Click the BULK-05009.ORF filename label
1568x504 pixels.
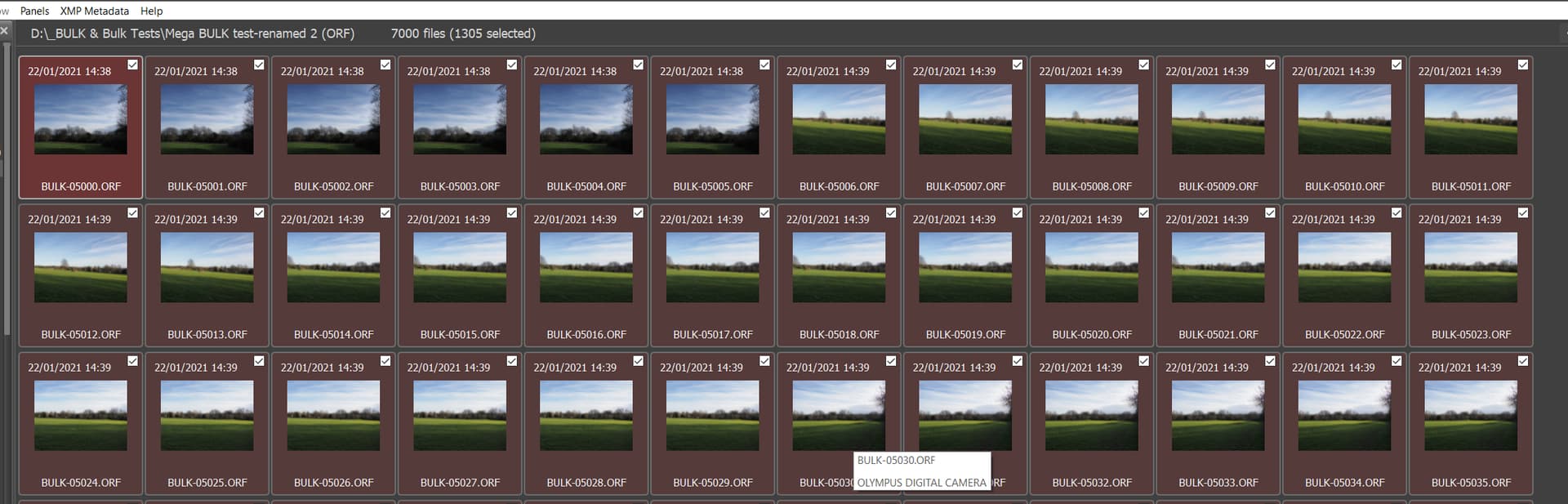tap(1218, 186)
